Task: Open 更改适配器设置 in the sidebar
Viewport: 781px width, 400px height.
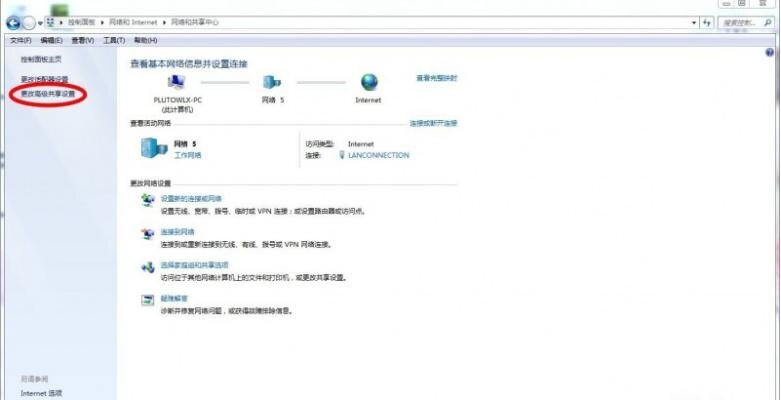Action: [45, 79]
